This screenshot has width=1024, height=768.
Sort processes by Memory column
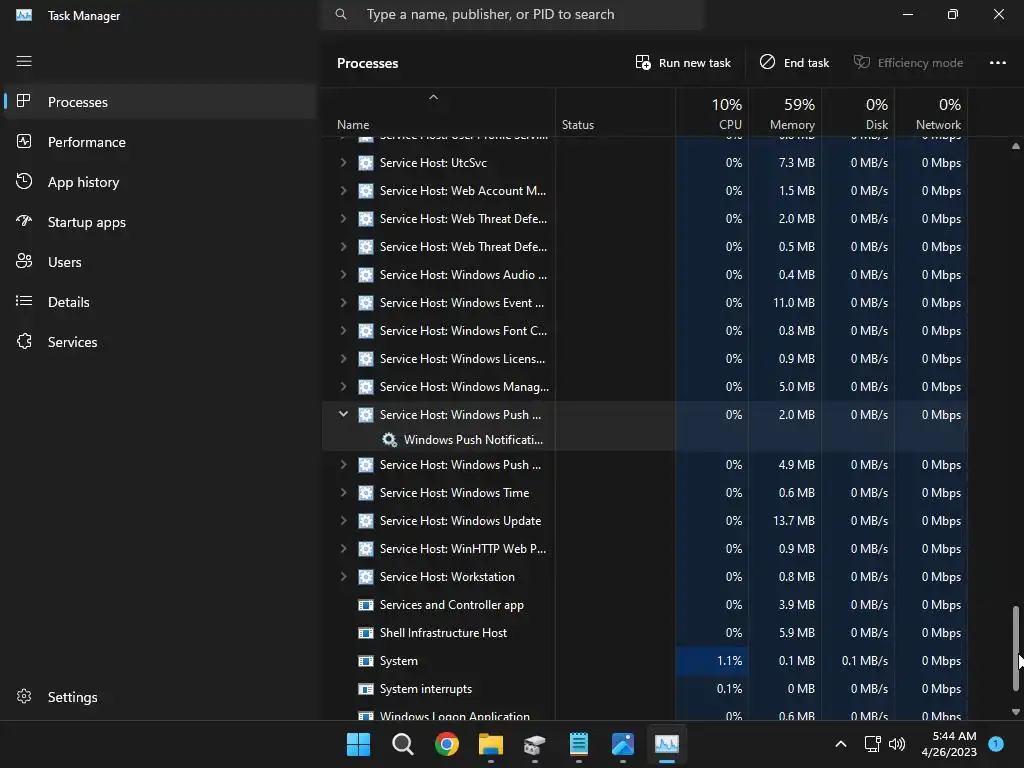tap(785, 113)
